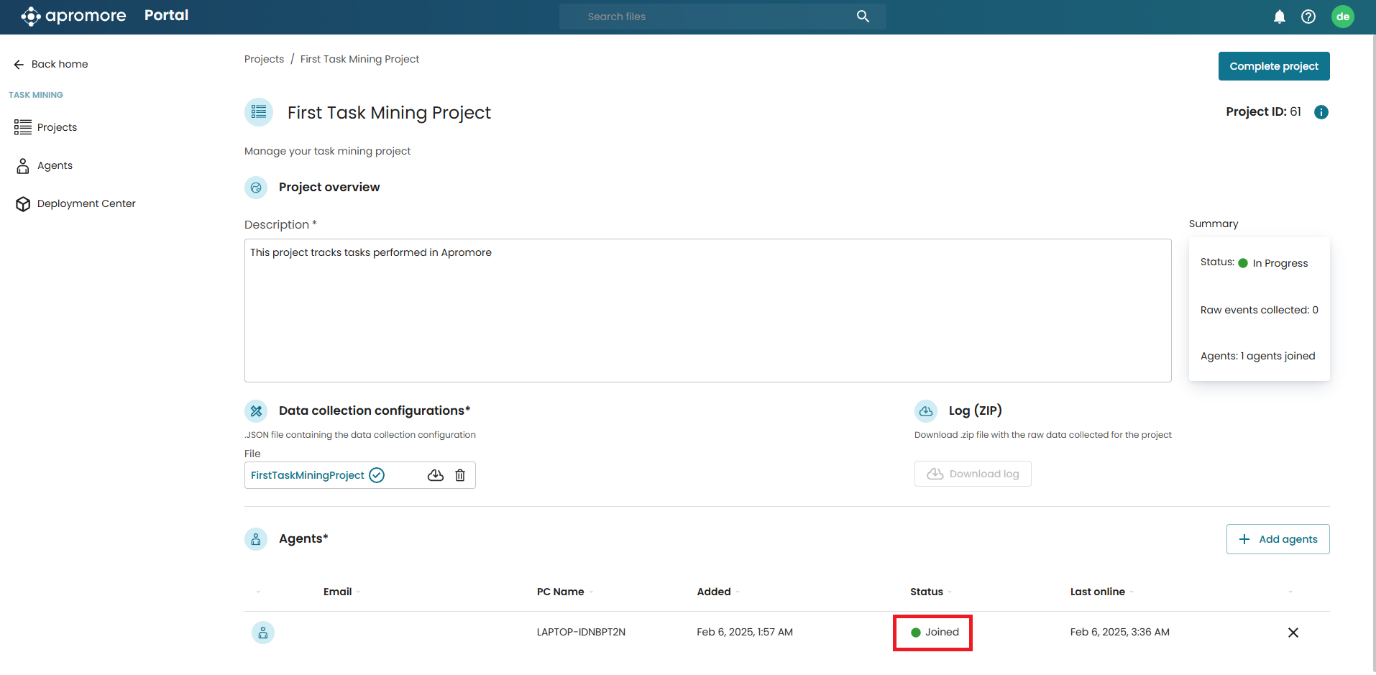Screen dimensions: 1376x675
Task: Click the Projects breadcrumb link
Action: tap(264, 59)
